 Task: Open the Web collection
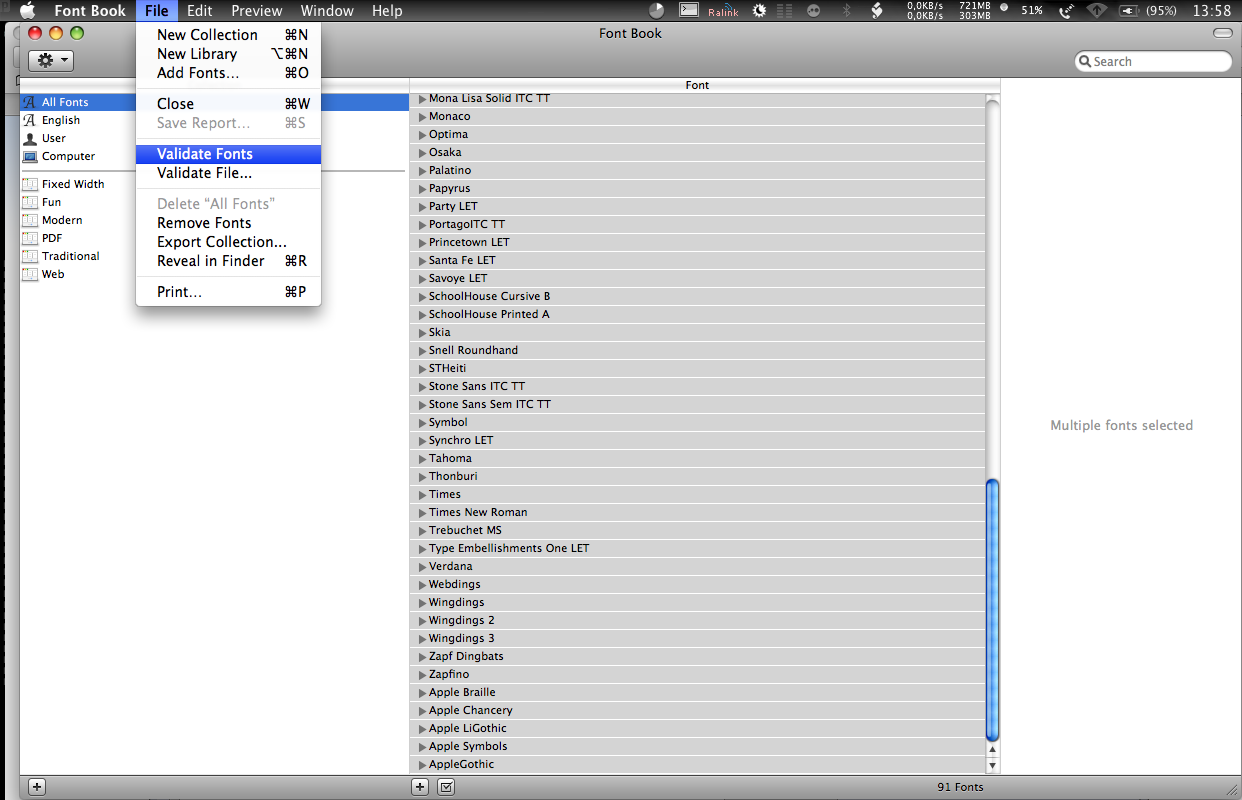(x=52, y=274)
